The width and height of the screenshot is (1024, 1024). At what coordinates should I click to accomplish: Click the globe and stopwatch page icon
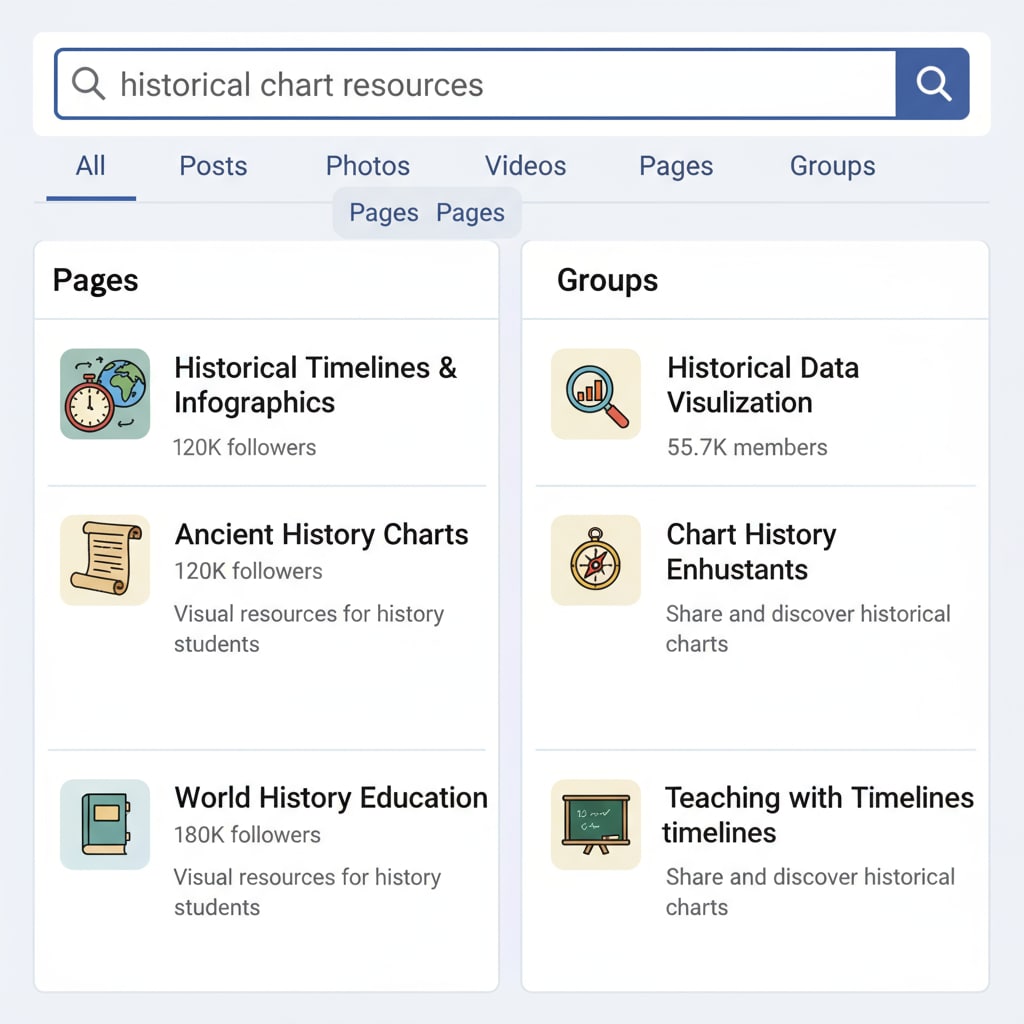tap(105, 394)
